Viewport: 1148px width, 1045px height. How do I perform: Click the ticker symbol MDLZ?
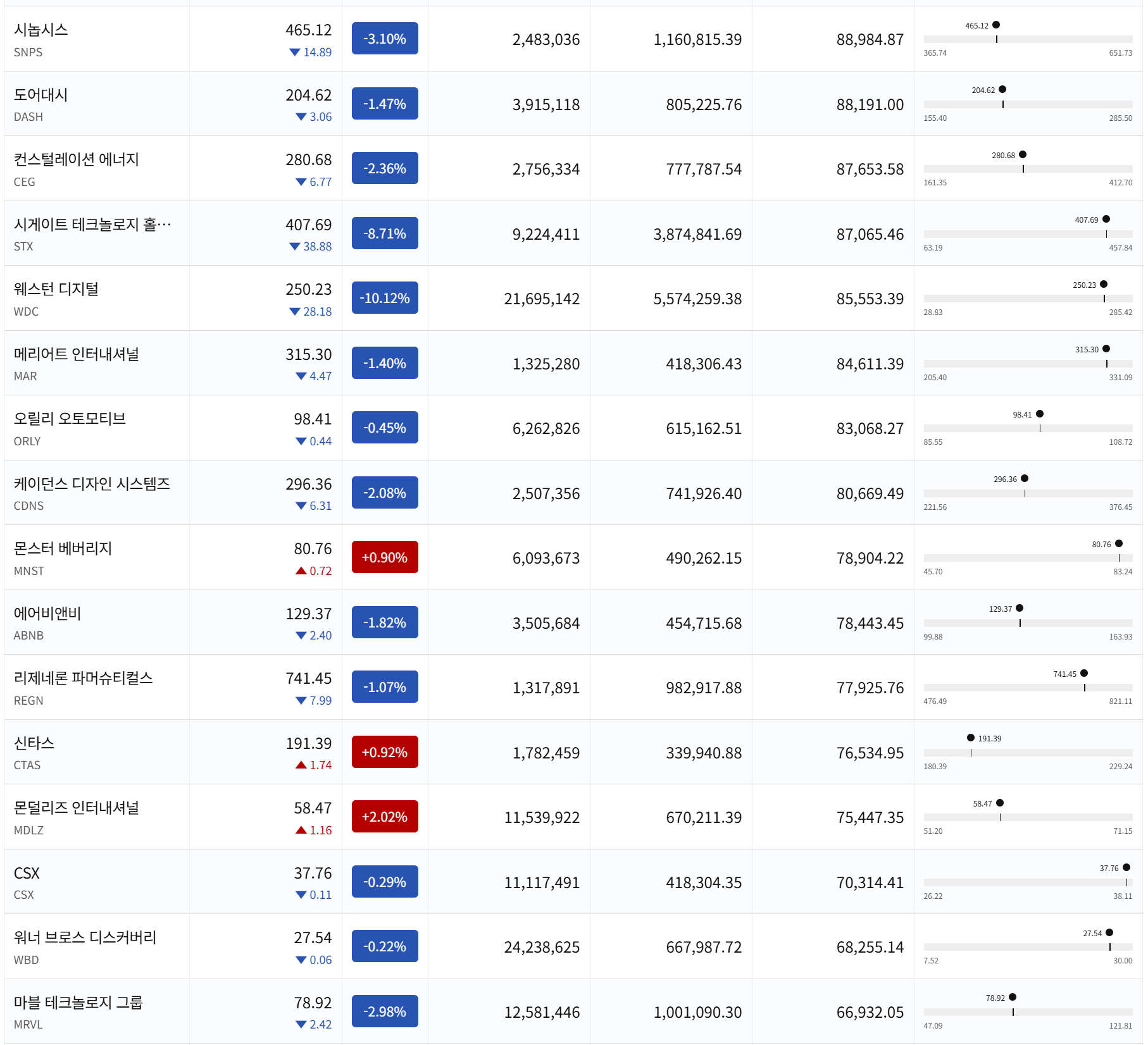click(29, 831)
